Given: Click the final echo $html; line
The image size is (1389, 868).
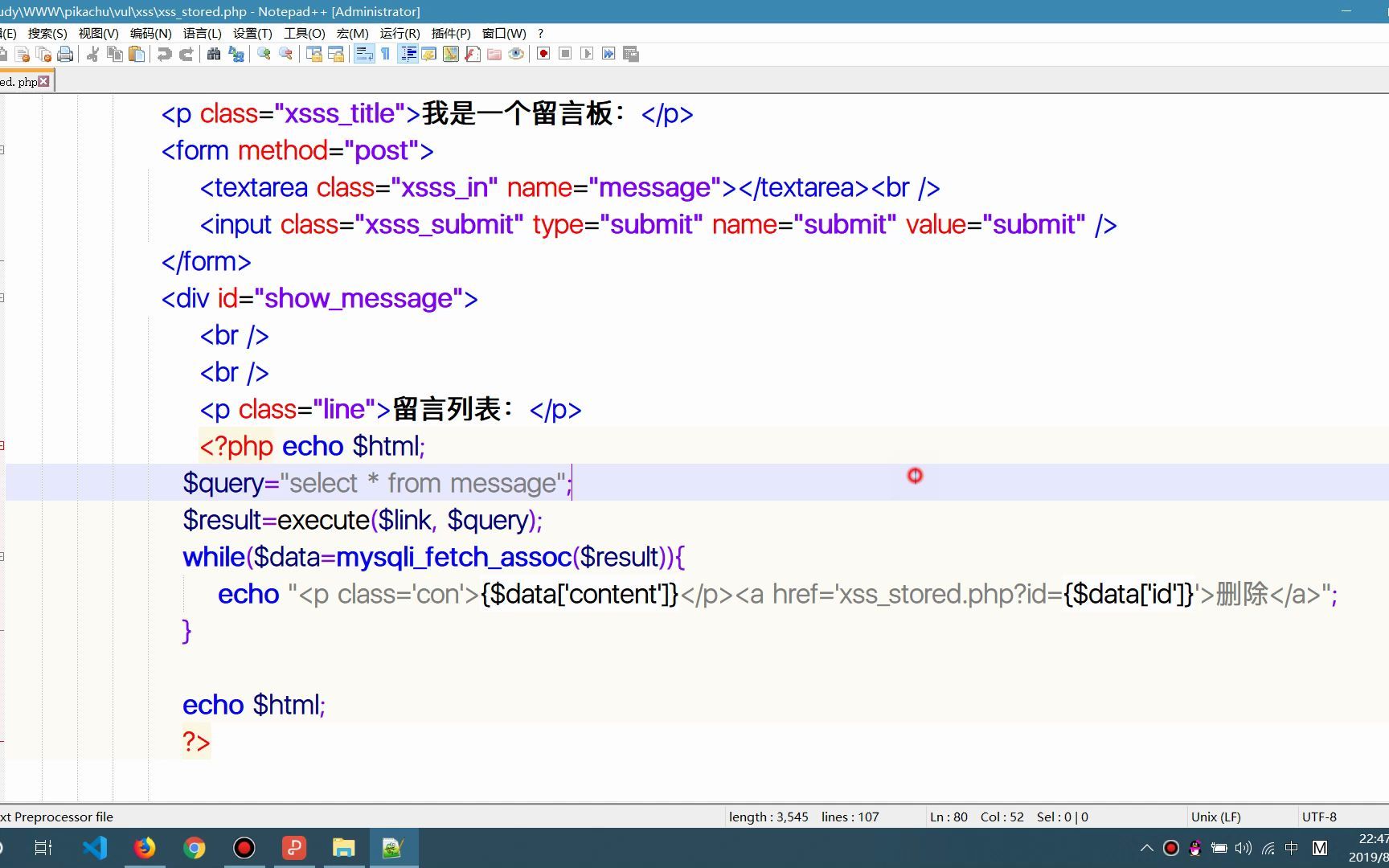Looking at the screenshot, I should tap(254, 705).
